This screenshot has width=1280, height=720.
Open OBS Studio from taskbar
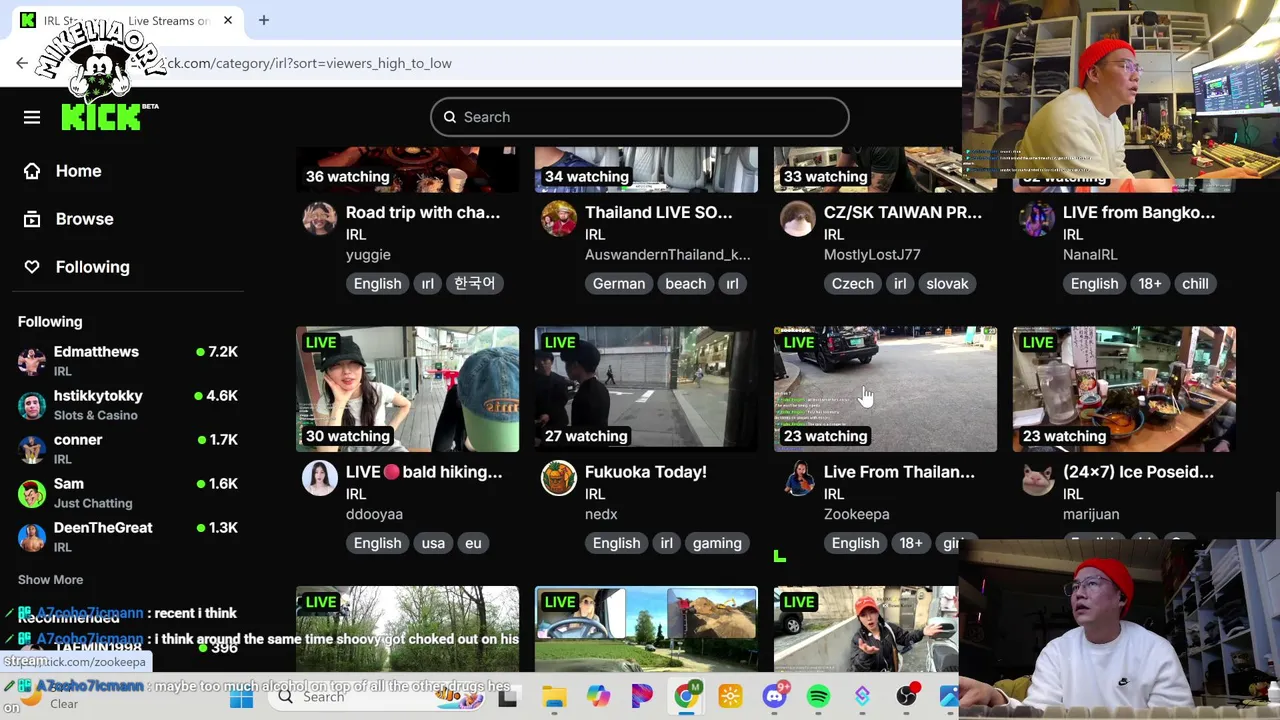pos(906,697)
